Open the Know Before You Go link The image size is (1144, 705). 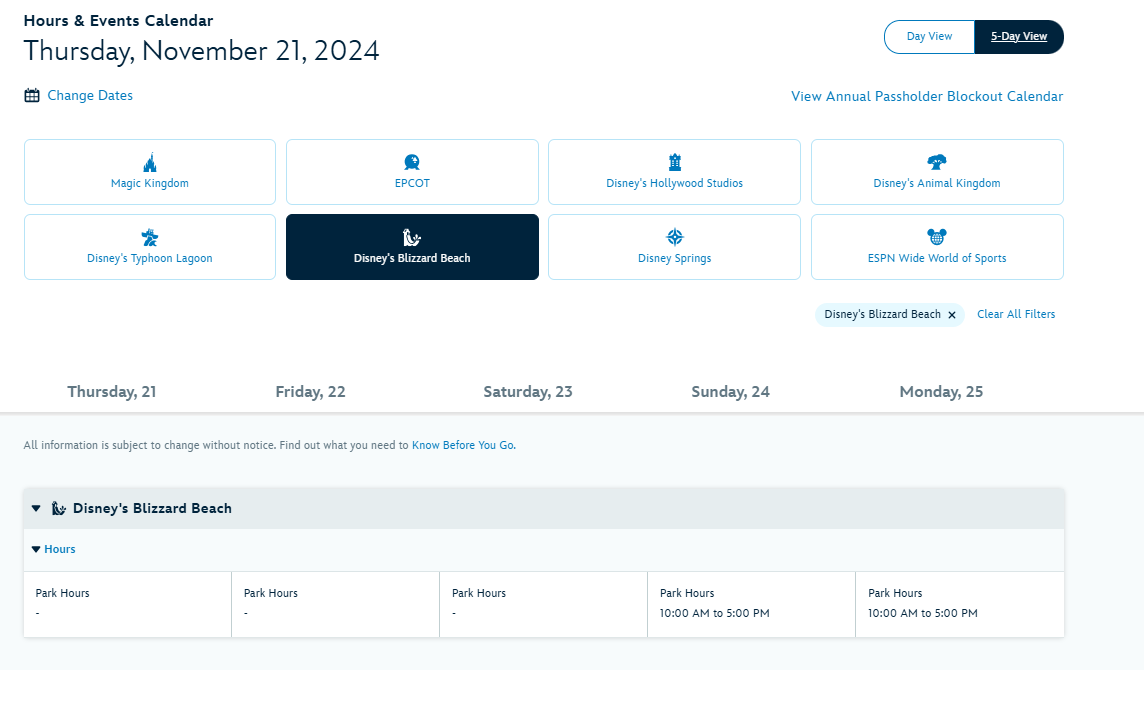coord(463,445)
